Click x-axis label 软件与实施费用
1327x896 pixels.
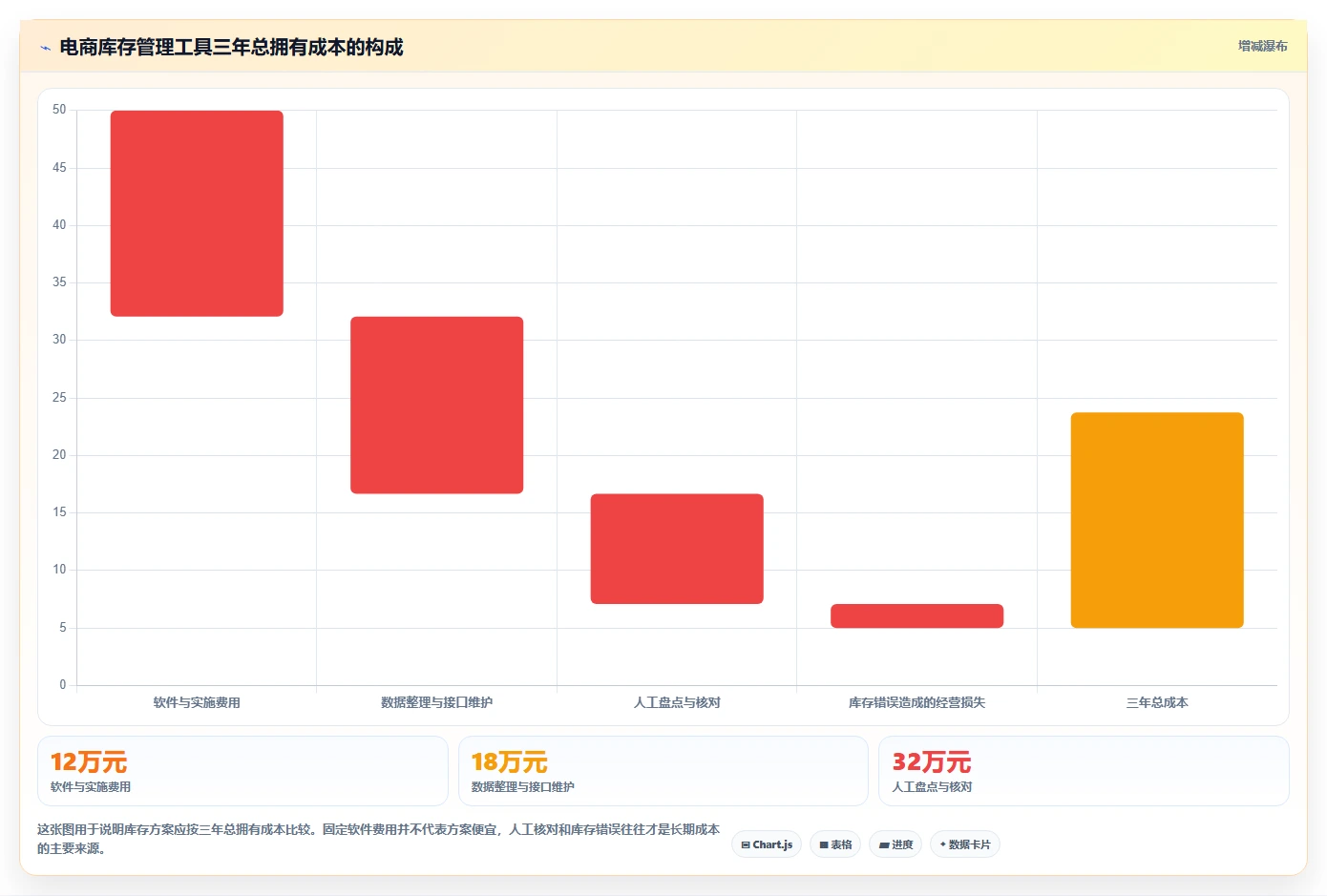click(x=197, y=702)
